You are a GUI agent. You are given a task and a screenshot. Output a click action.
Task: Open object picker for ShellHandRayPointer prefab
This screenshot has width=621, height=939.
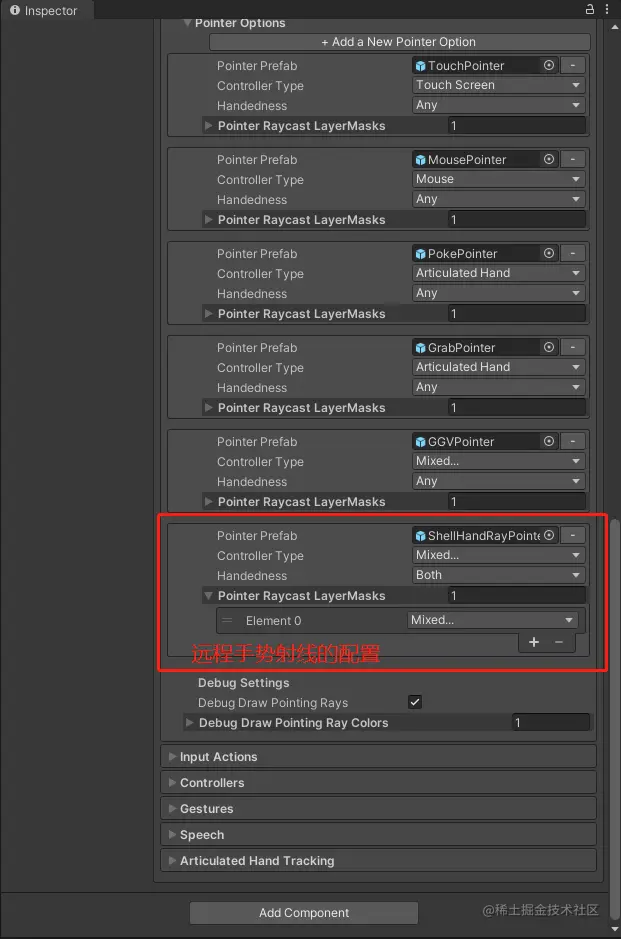549,535
